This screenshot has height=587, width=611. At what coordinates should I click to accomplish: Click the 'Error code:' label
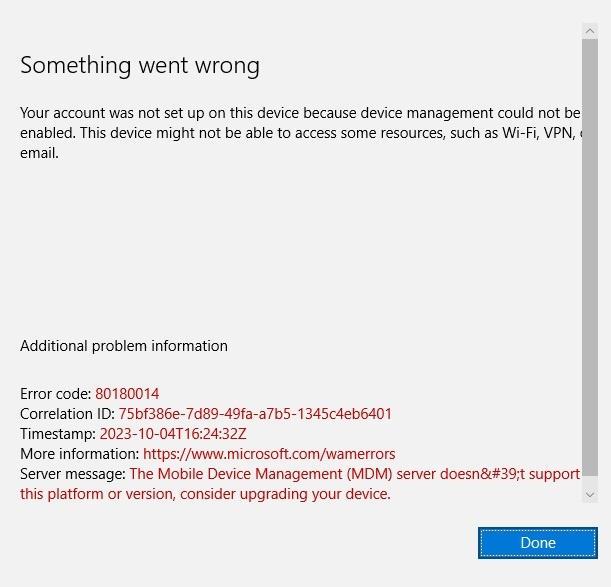pos(56,394)
